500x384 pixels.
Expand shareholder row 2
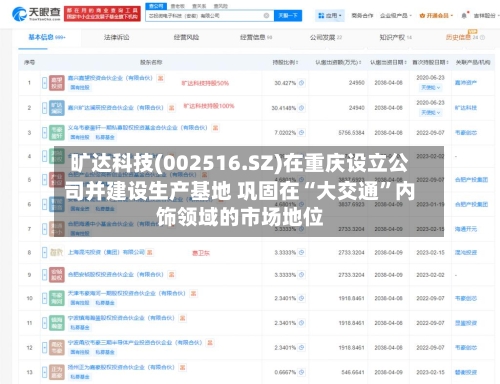[x=44, y=108]
